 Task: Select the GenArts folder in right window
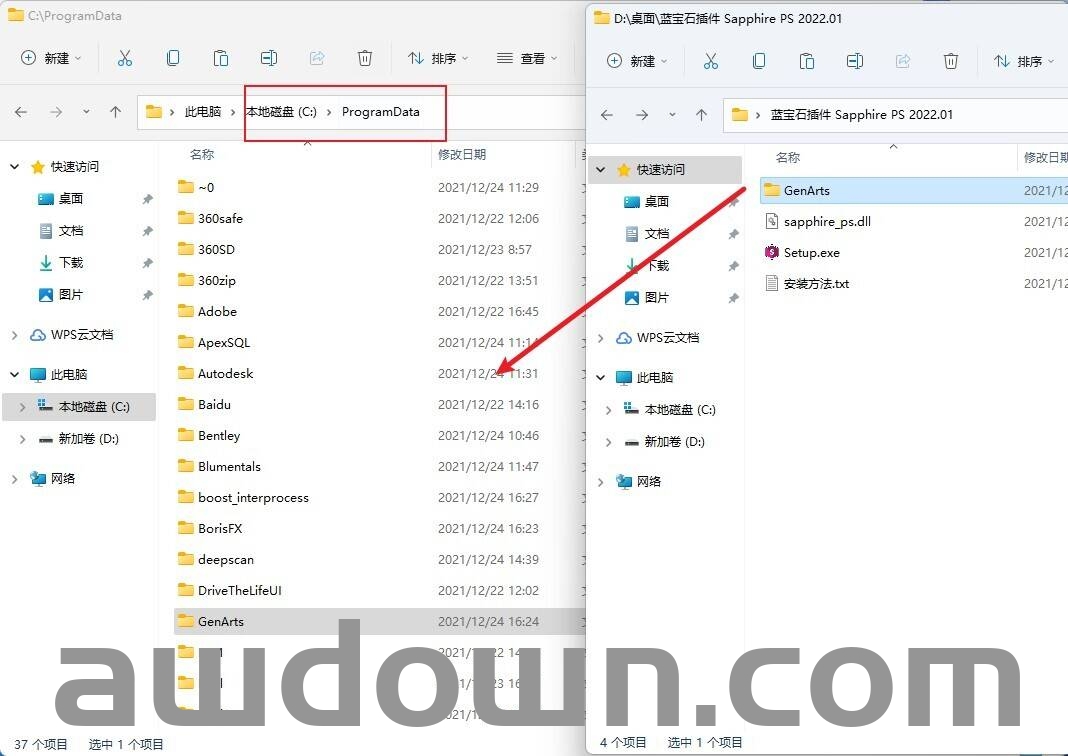tap(806, 190)
